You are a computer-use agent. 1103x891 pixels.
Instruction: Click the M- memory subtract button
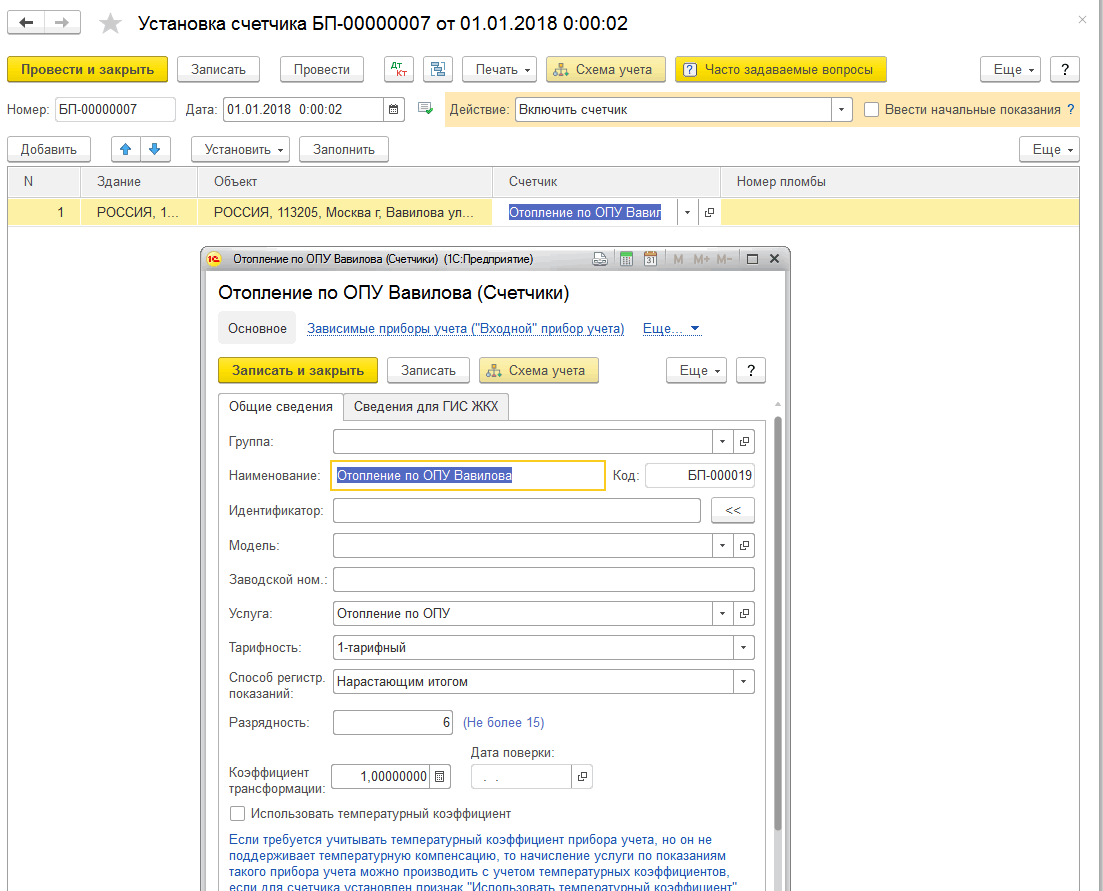point(724,259)
